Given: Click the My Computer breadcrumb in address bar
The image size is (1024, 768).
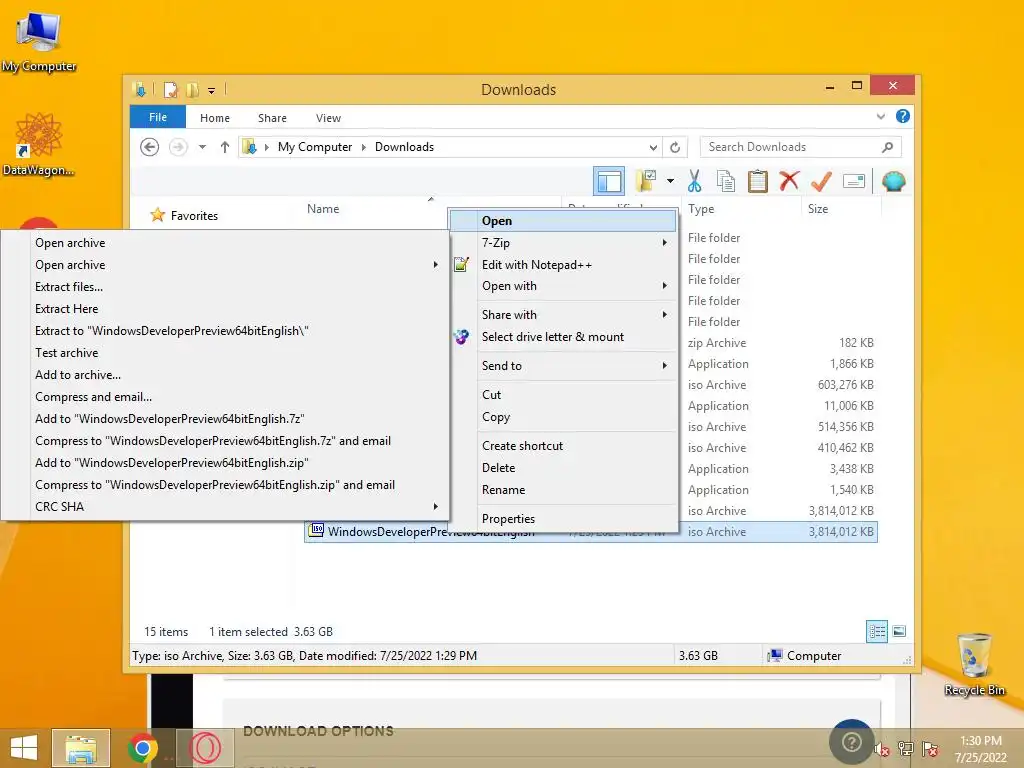Looking at the screenshot, I should (315, 147).
